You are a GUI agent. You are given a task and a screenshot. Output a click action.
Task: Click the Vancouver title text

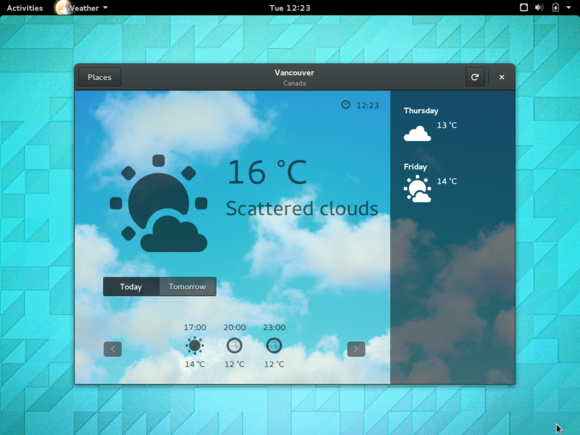point(294,72)
